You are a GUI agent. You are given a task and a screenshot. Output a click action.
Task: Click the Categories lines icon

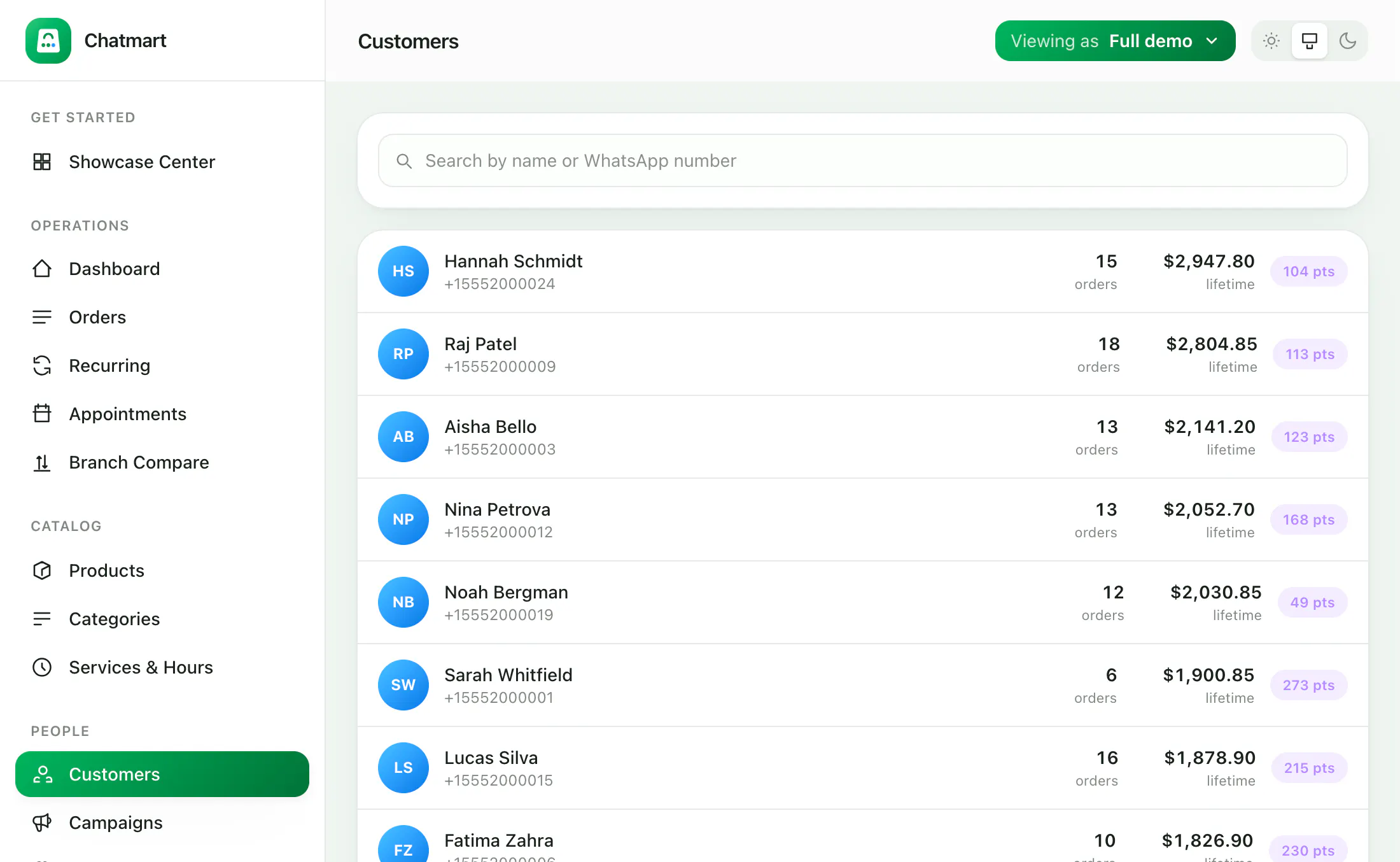(42, 619)
